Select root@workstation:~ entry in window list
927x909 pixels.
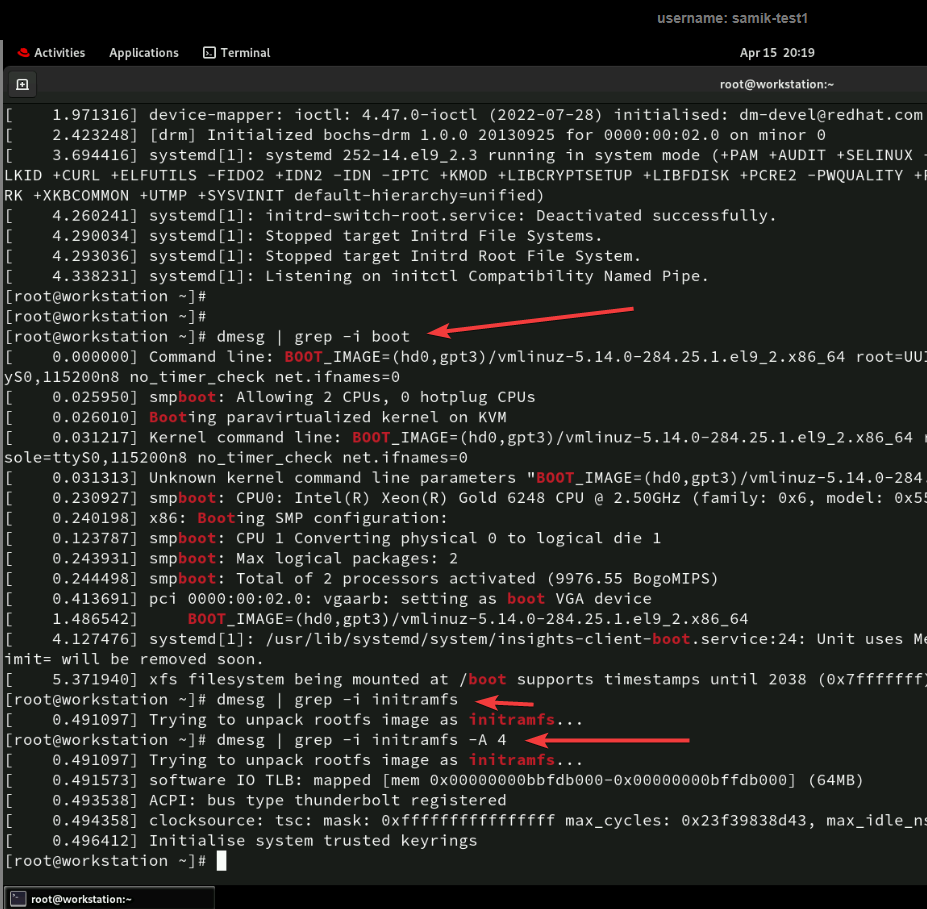coord(81,898)
